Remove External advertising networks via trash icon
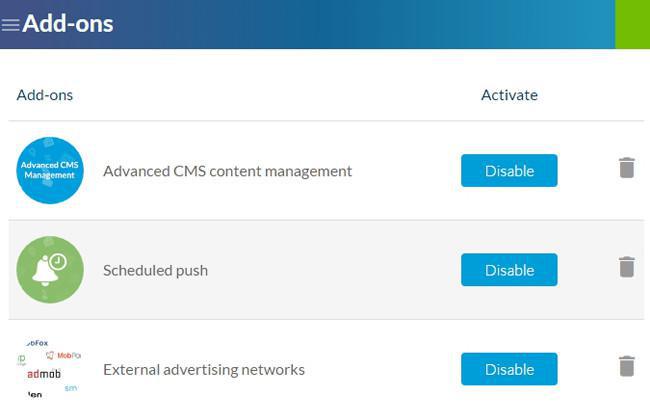Viewport: 650px width, 405px height. tap(626, 366)
